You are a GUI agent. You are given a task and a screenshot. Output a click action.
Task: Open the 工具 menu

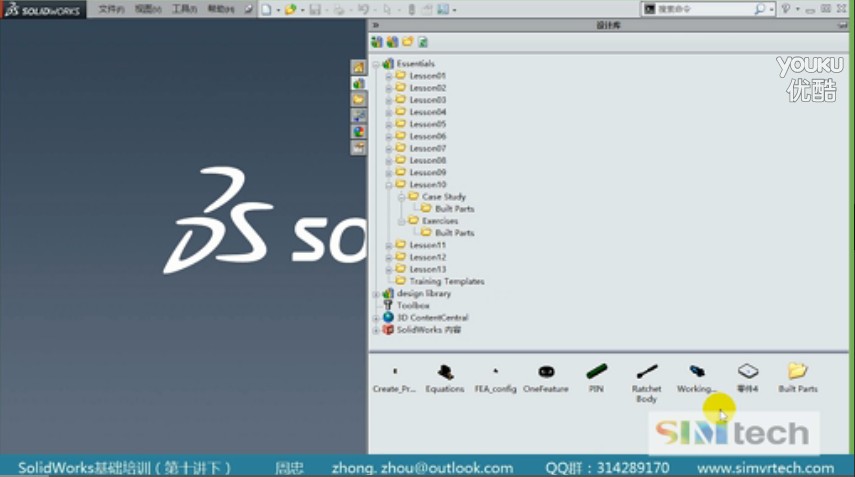(184, 9)
